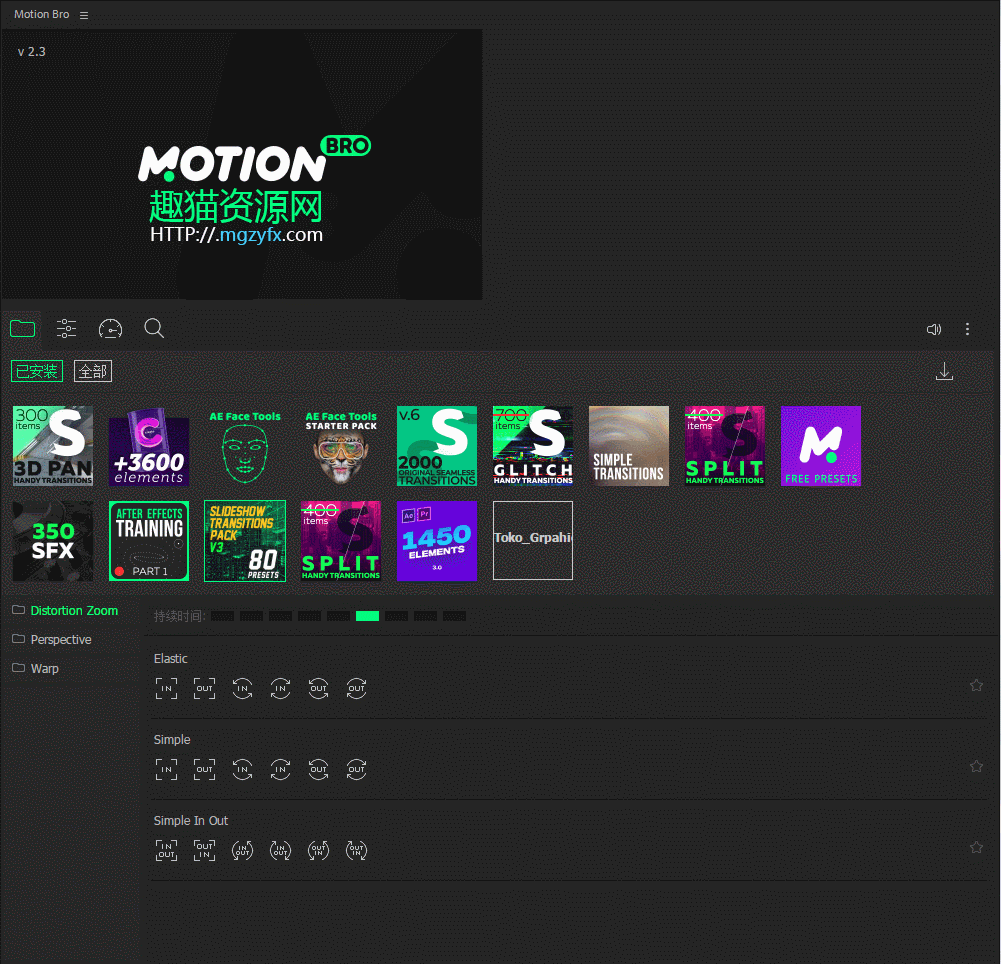The image size is (1001, 964).
Task: Apply Simple counter-clockwise rotate OUT preset
Action: pos(319,769)
